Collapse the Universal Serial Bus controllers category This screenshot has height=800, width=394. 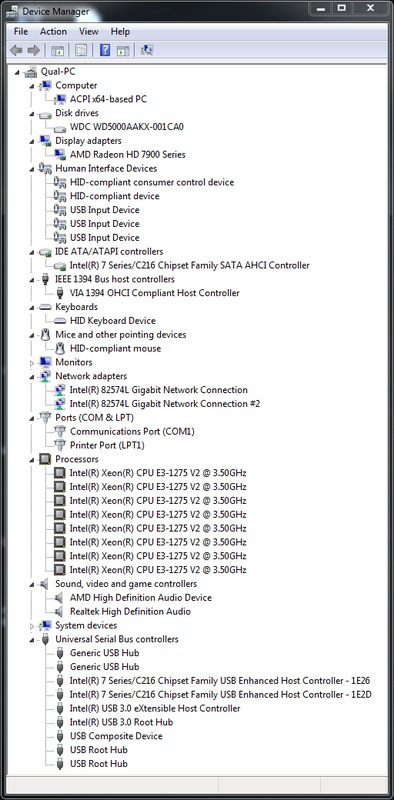(x=32, y=640)
